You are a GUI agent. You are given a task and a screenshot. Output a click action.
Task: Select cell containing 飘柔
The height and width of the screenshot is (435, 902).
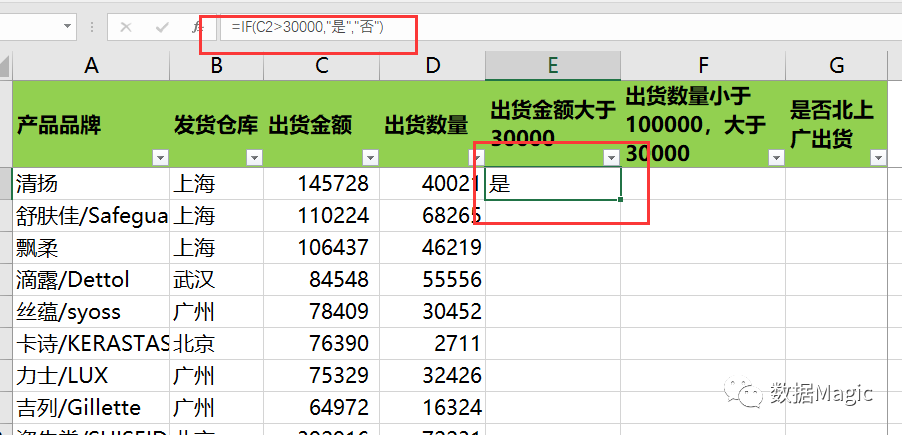(x=91, y=248)
